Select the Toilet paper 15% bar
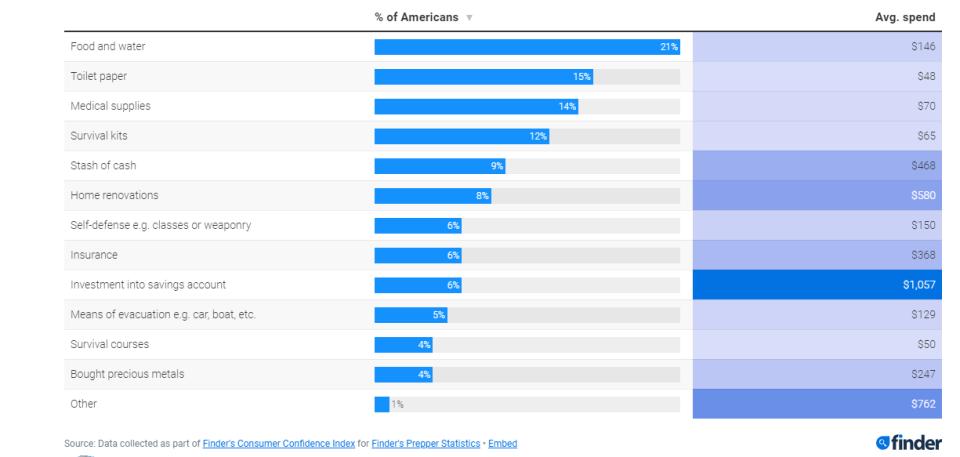 [x=484, y=77]
